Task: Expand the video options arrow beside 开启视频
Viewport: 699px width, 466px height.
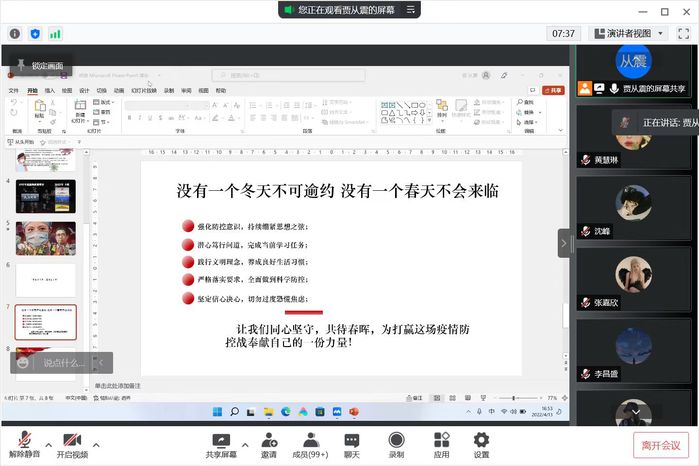Action: [x=96, y=444]
